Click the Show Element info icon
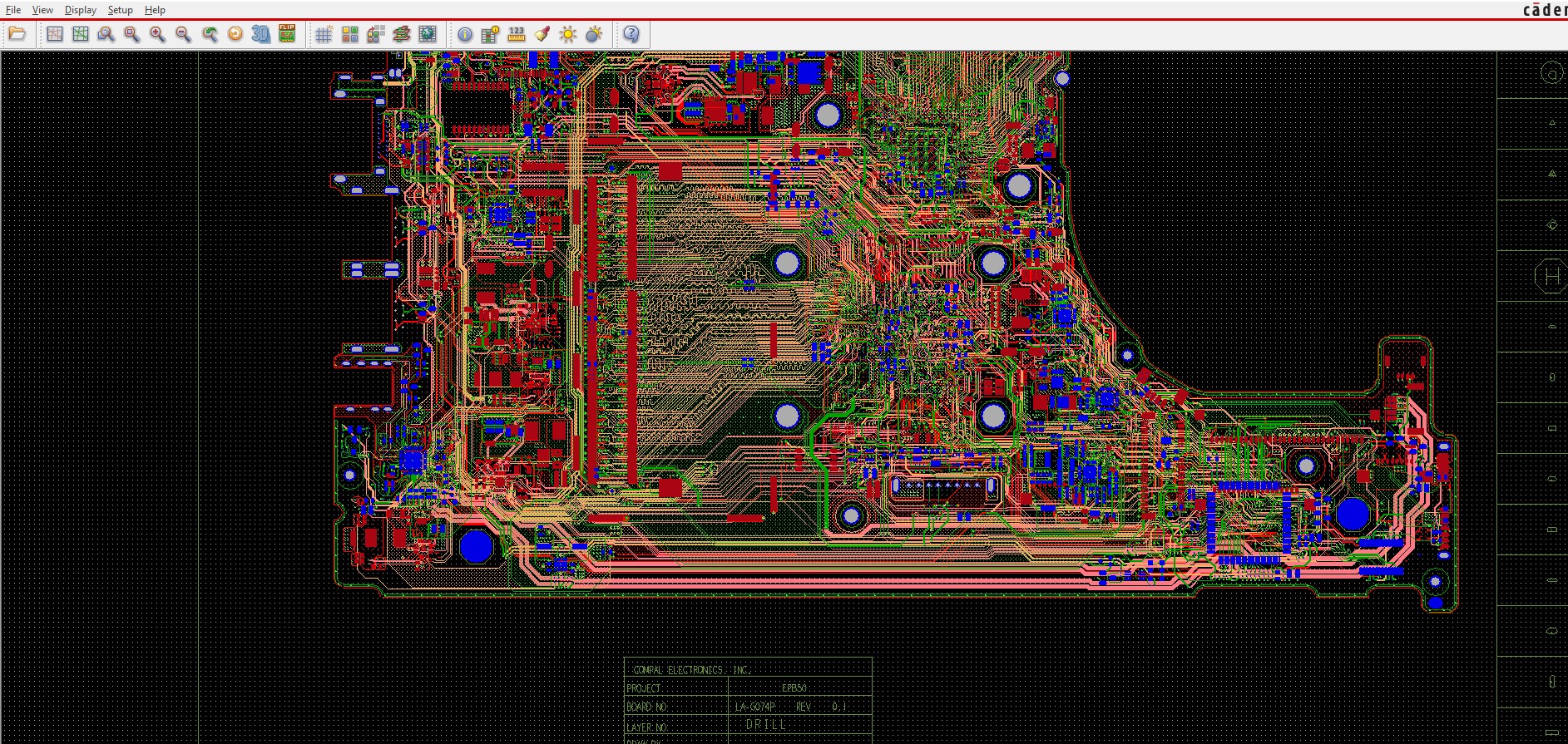This screenshot has width=1568, height=744. [465, 34]
